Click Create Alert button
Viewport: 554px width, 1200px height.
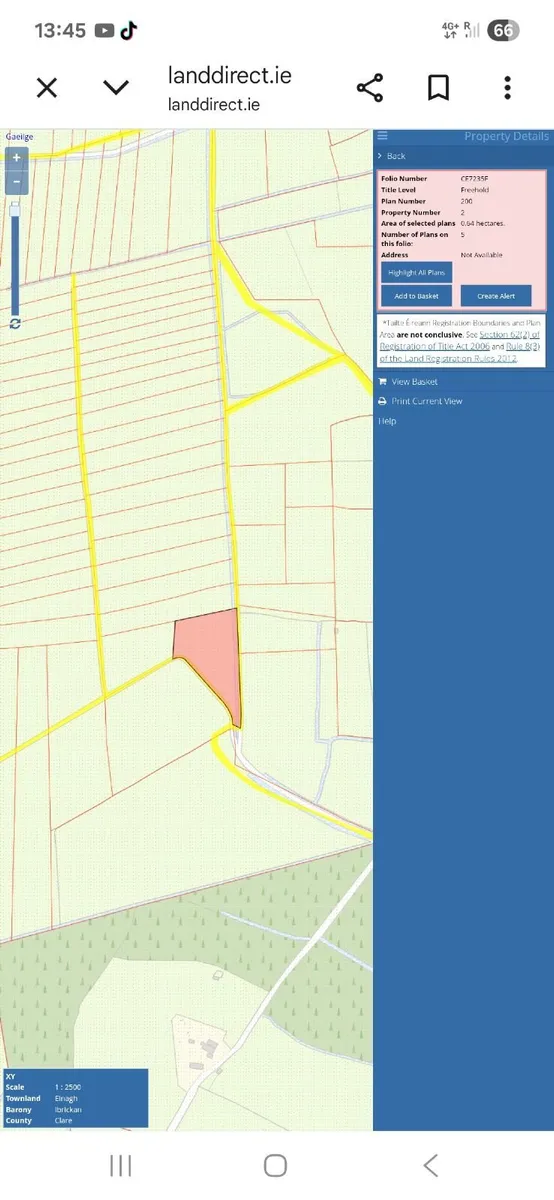(496, 296)
